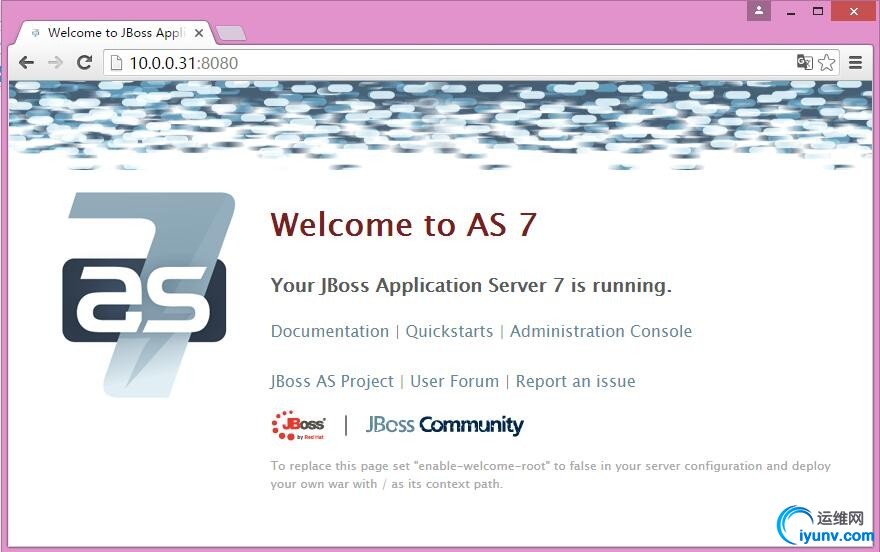Viewport: 880px width, 552px height.
Task: Open the Chrome hamburger menu
Action: coord(855,62)
